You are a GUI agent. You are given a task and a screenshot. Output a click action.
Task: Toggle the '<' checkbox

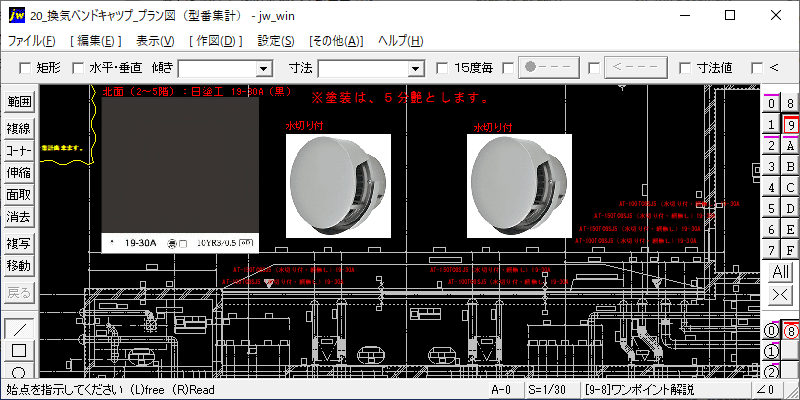(x=757, y=67)
